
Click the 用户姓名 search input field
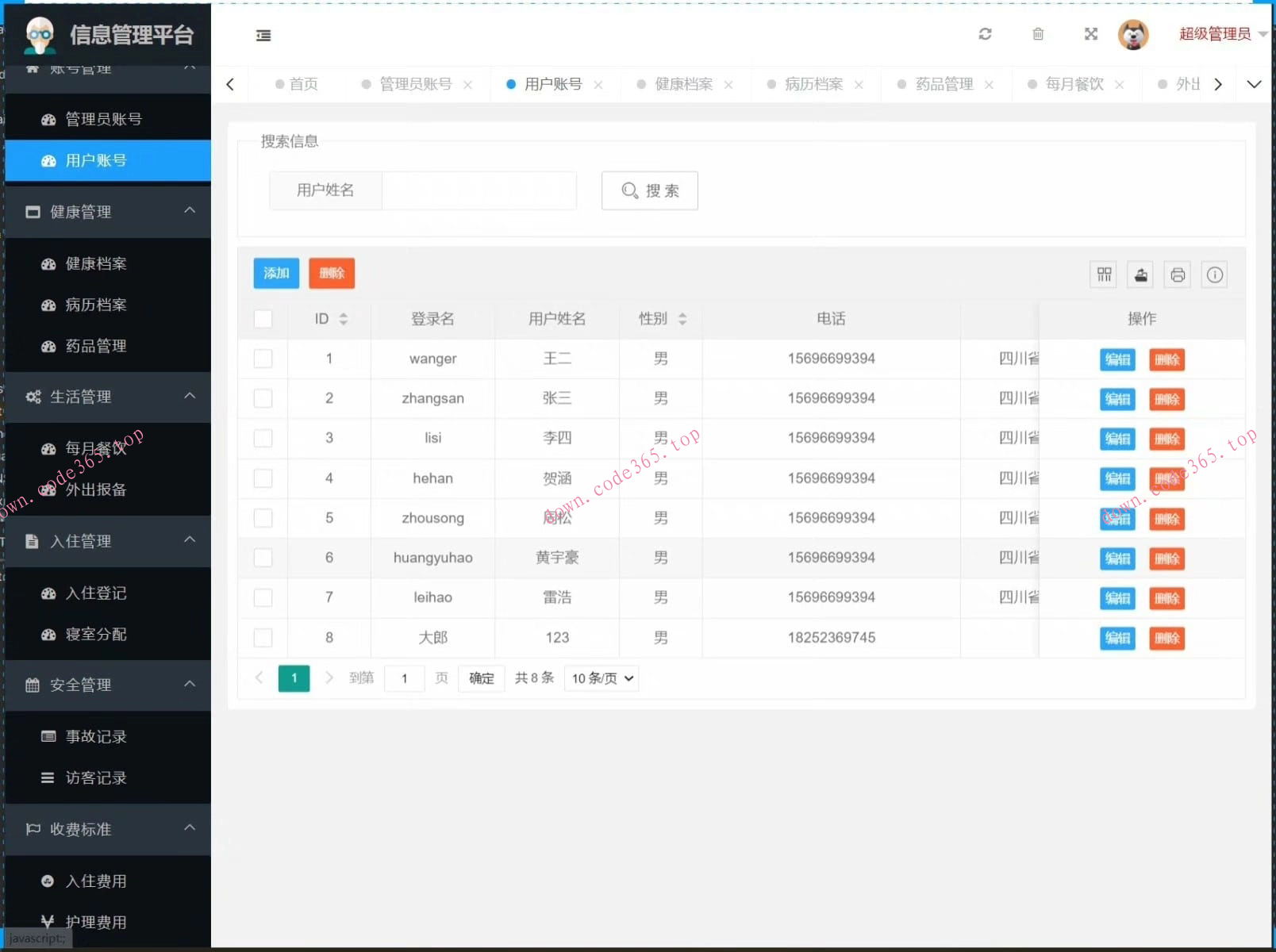pyautogui.click(x=478, y=190)
